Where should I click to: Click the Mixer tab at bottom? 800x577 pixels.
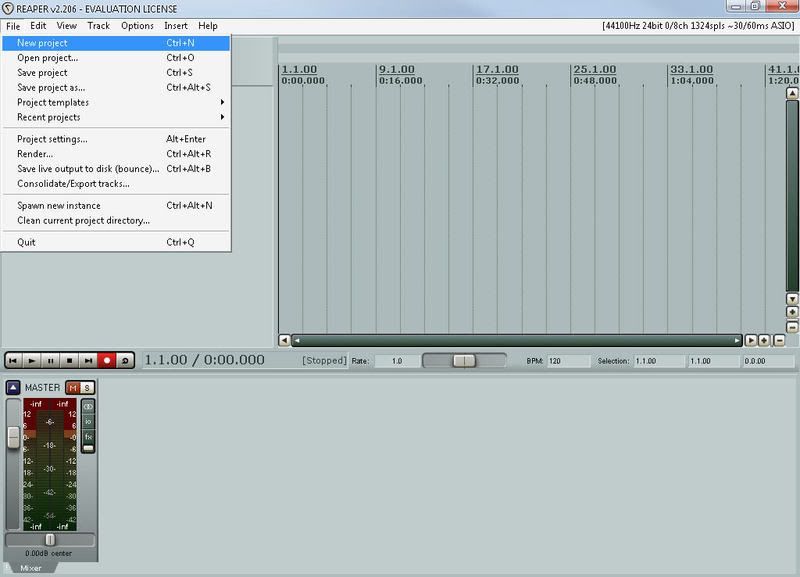click(31, 568)
